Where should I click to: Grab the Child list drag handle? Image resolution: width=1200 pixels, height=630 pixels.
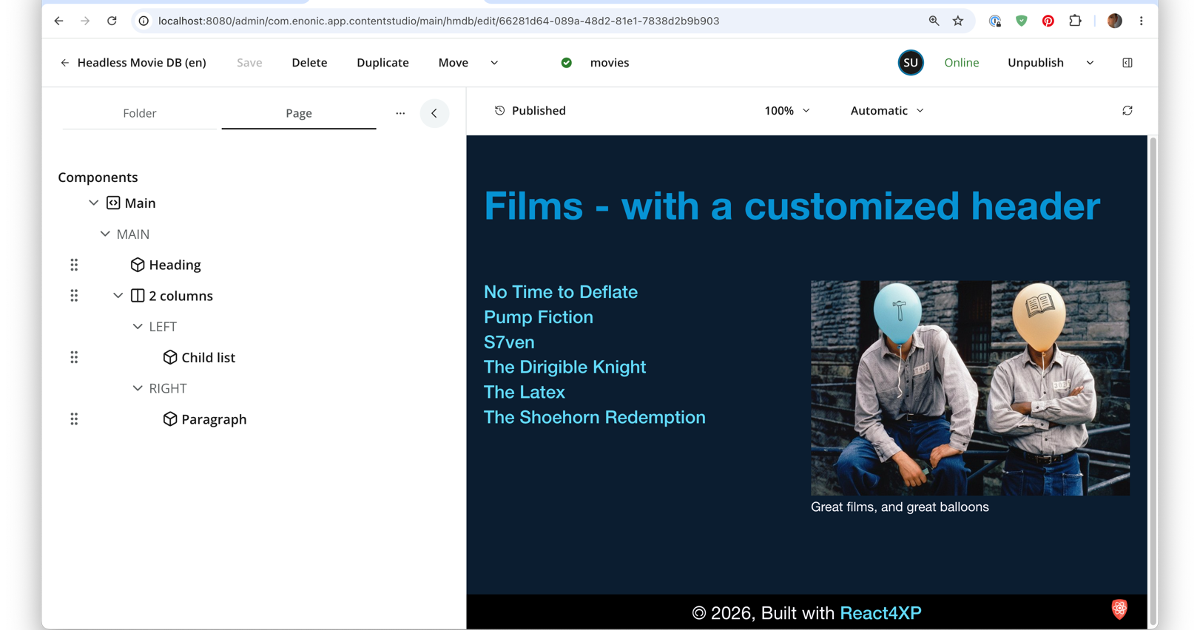[74, 357]
